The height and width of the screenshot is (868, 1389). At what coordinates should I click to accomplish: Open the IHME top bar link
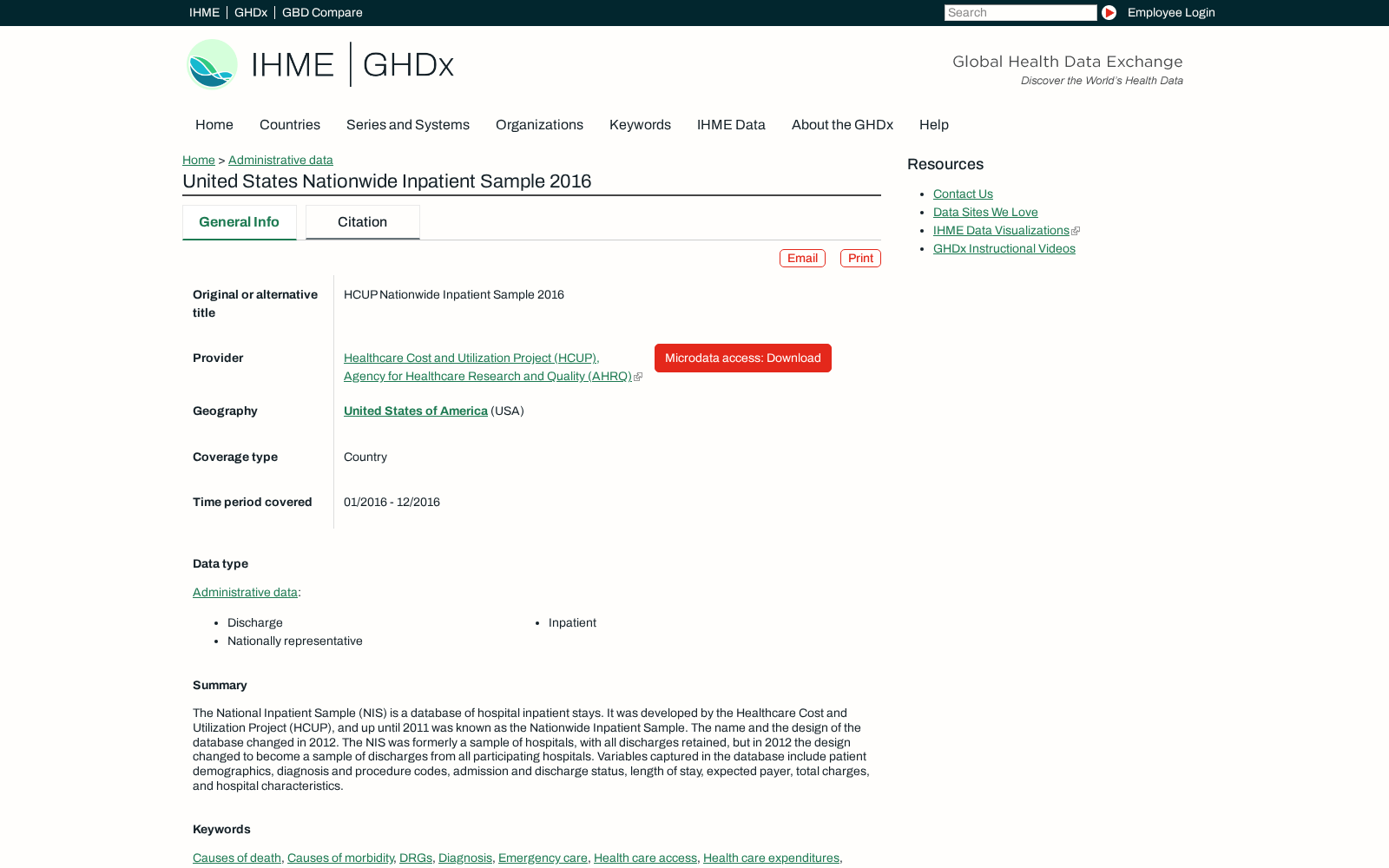click(x=204, y=12)
